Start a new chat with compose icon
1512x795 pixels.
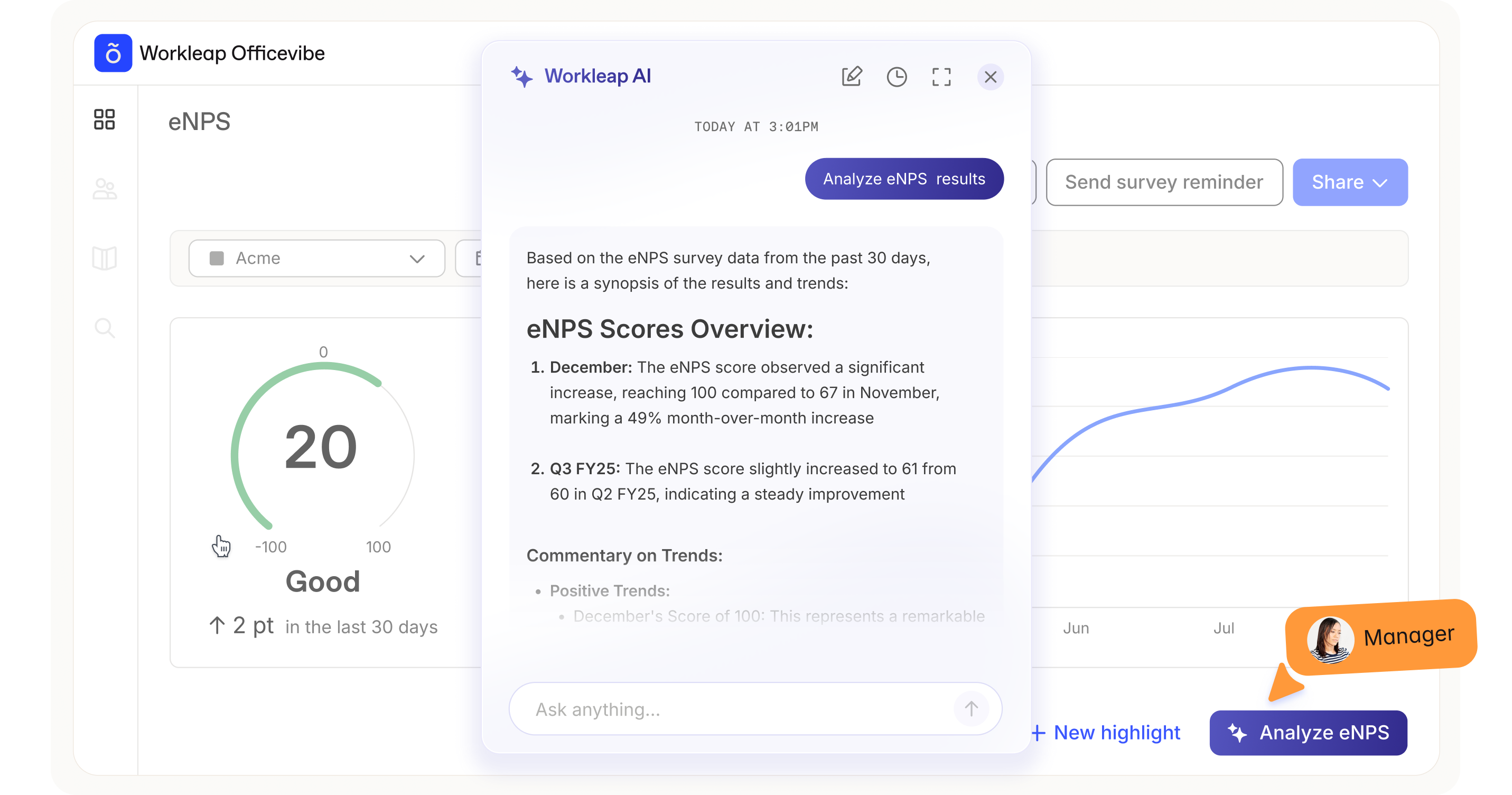pos(851,77)
